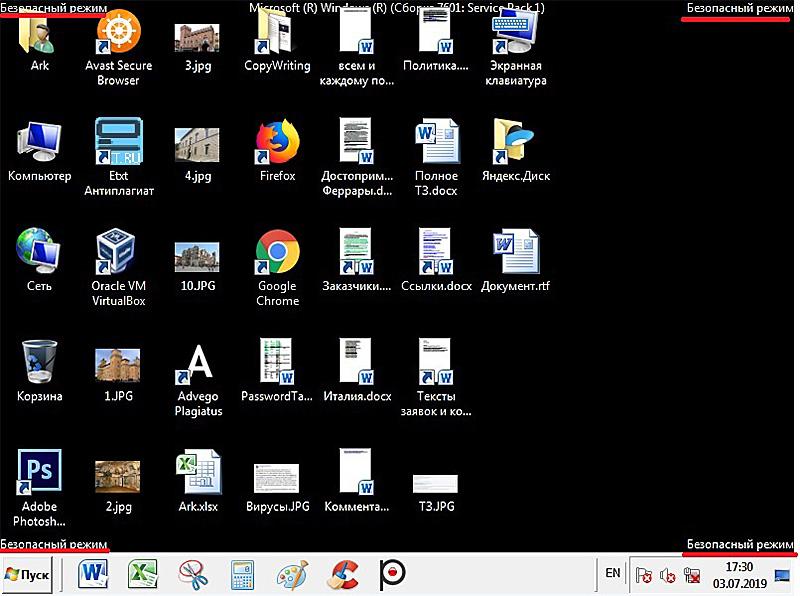Switch the EN input language indicator
Screen dimensions: 800x596
click(x=613, y=573)
